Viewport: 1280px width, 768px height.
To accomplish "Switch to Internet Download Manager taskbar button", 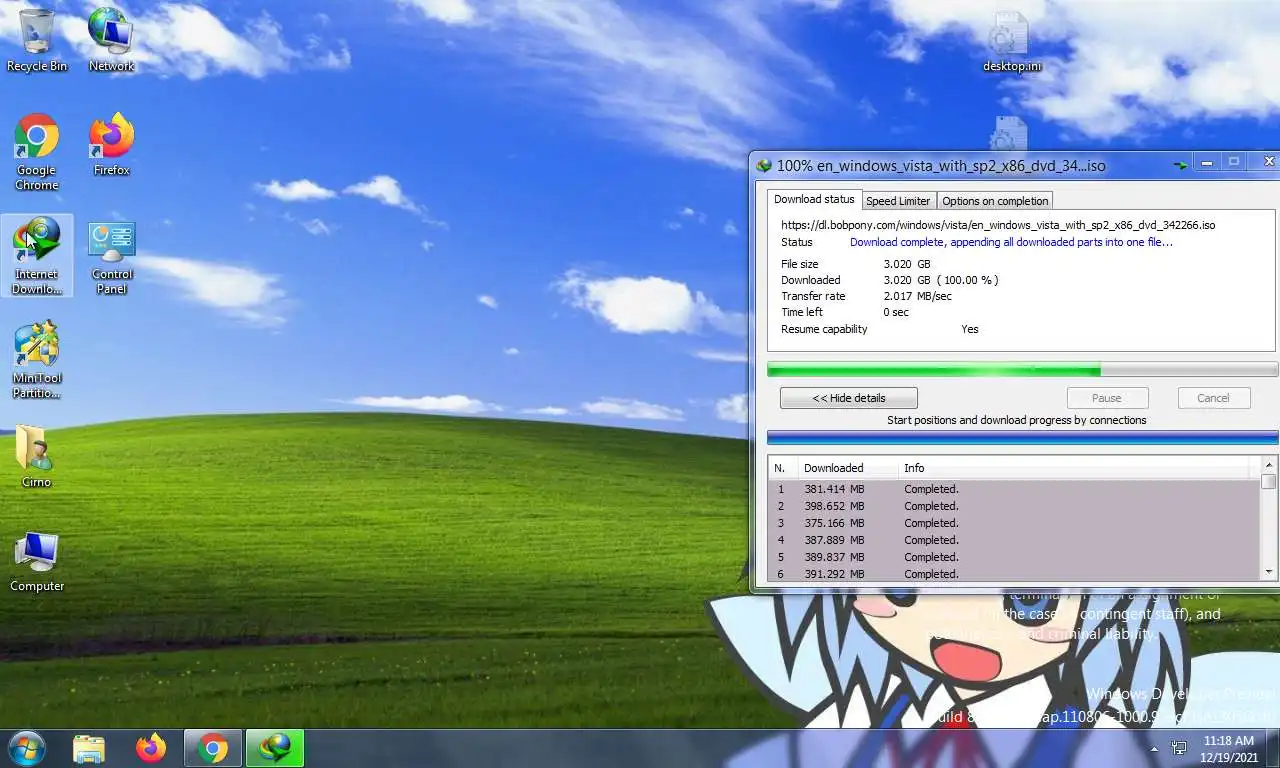I will (275, 748).
